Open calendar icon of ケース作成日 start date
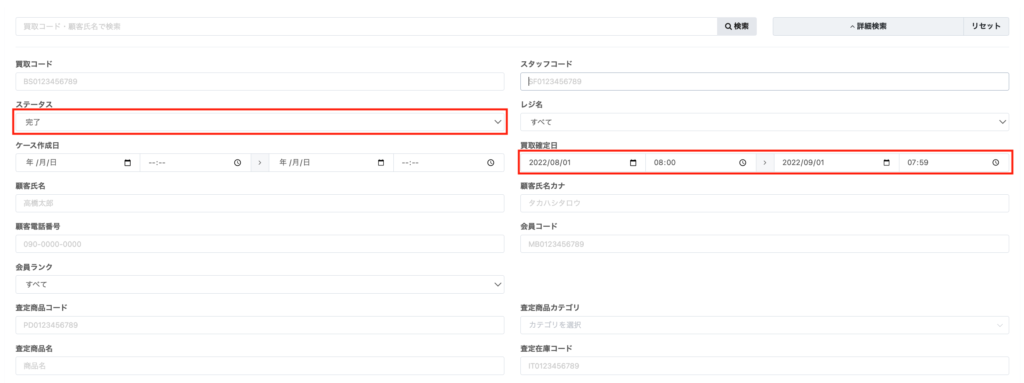 point(127,163)
